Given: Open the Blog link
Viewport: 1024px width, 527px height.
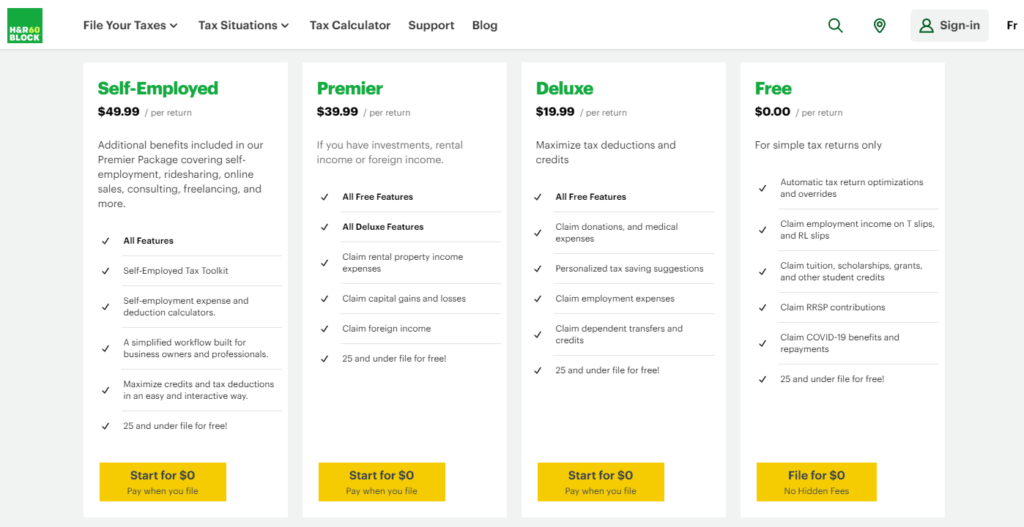Looking at the screenshot, I should tap(485, 25).
